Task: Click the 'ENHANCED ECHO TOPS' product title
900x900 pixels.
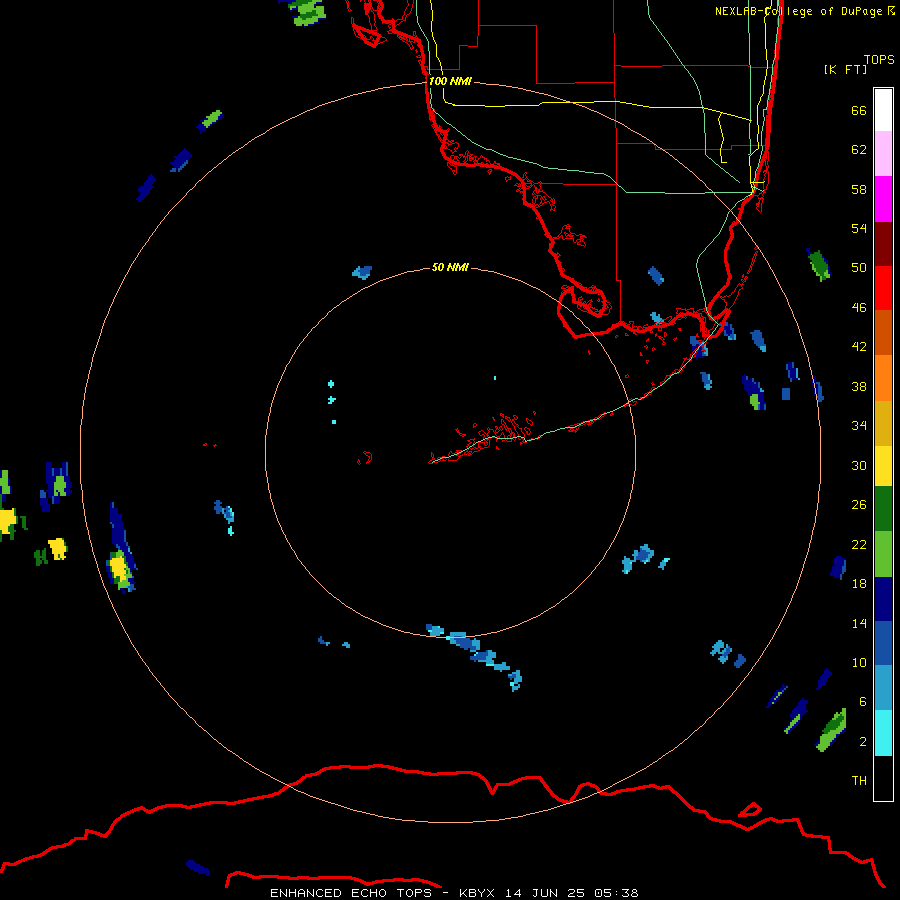Action: click(x=351, y=893)
